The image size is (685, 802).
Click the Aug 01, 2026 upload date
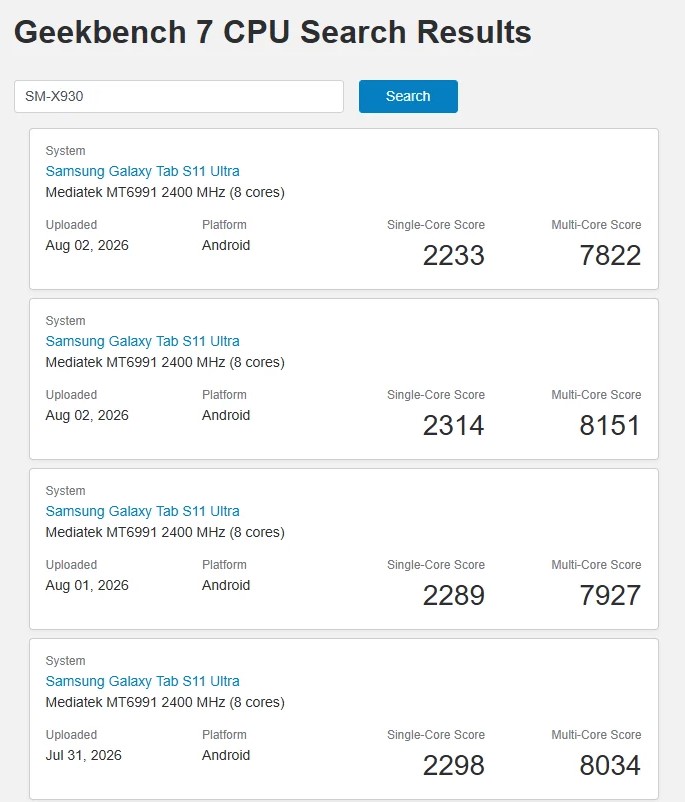coord(87,585)
